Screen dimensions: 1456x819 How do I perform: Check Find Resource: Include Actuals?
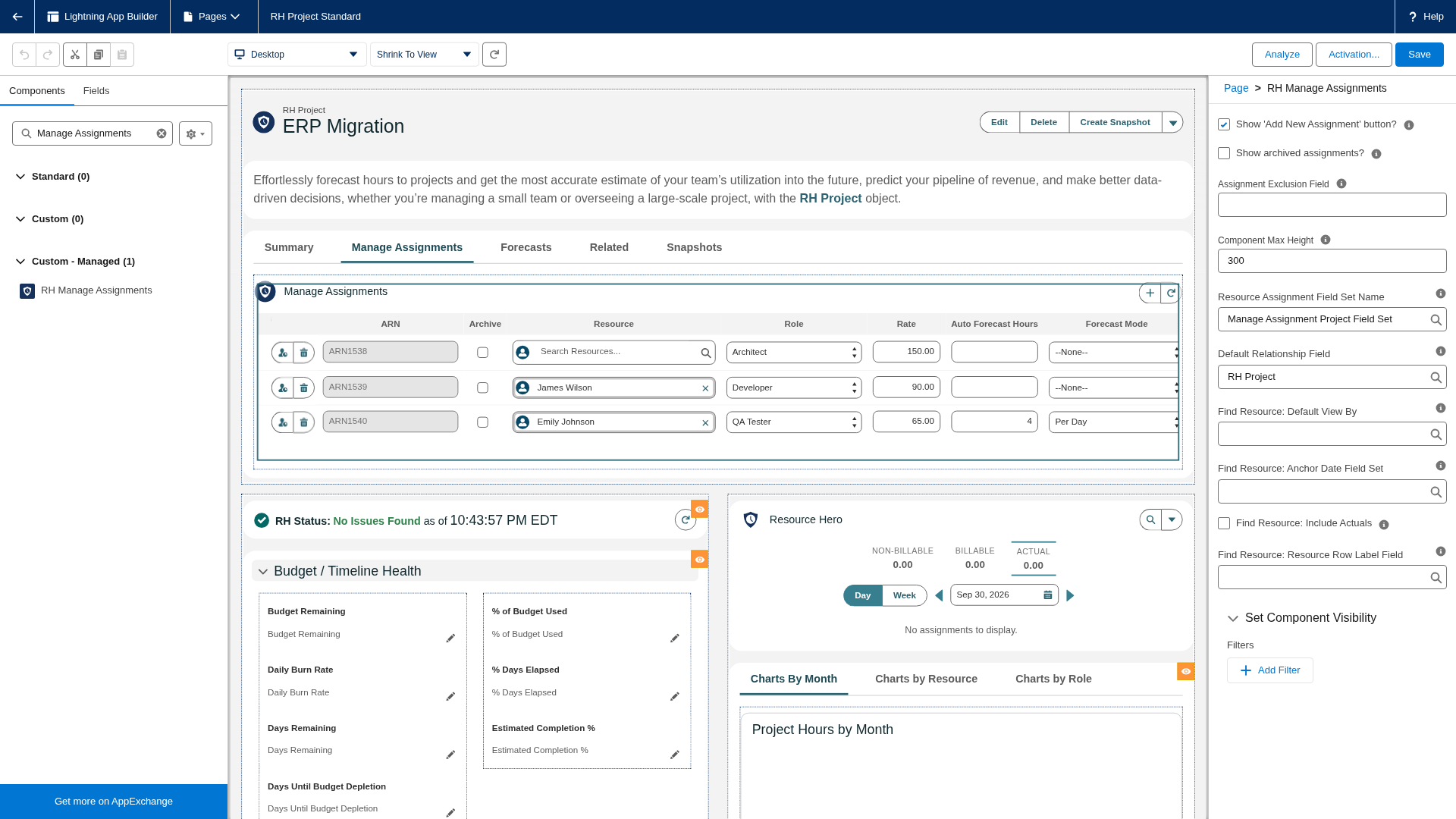(x=1224, y=523)
